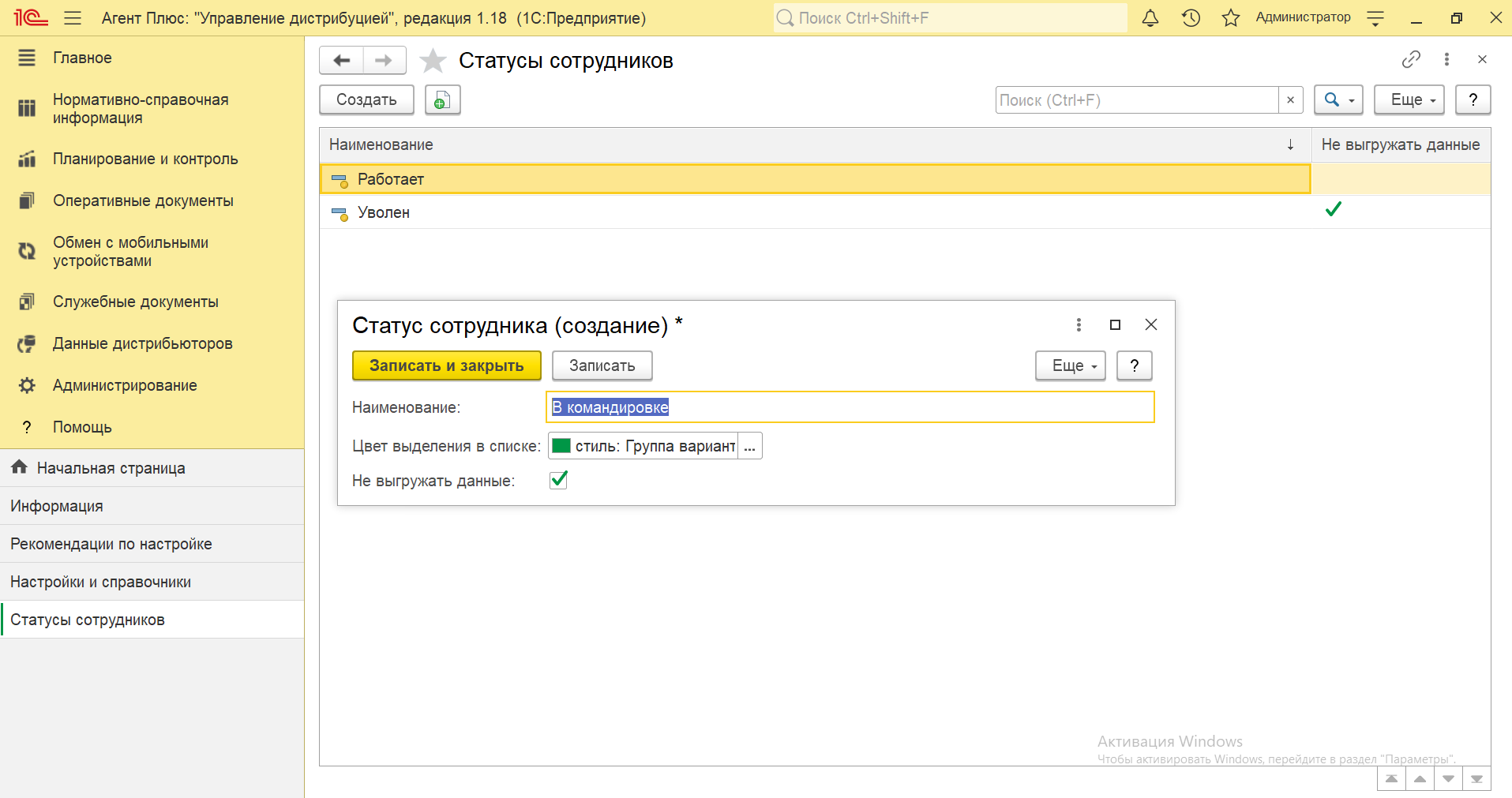This screenshot has height=798, width=1512.
Task: Switch to the Настройки и справочники tab
Action: [101, 582]
